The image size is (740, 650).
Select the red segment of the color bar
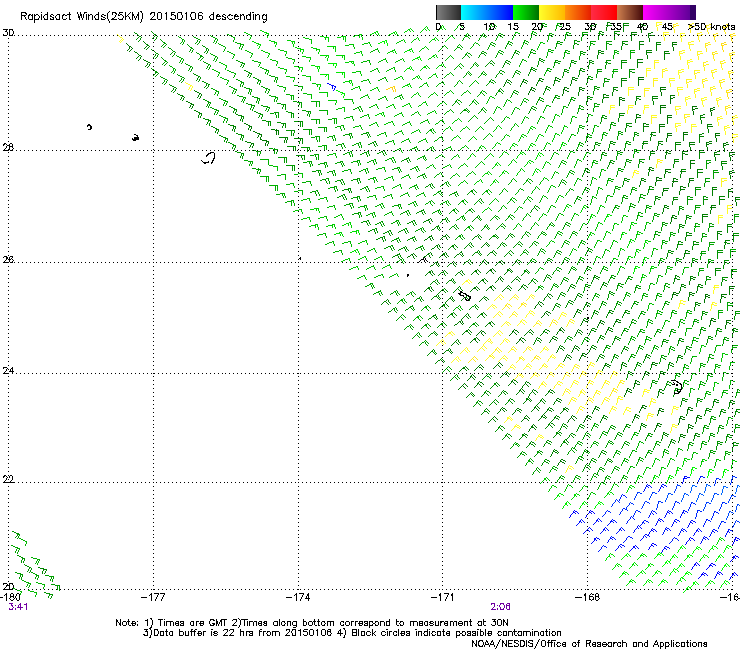point(604,12)
